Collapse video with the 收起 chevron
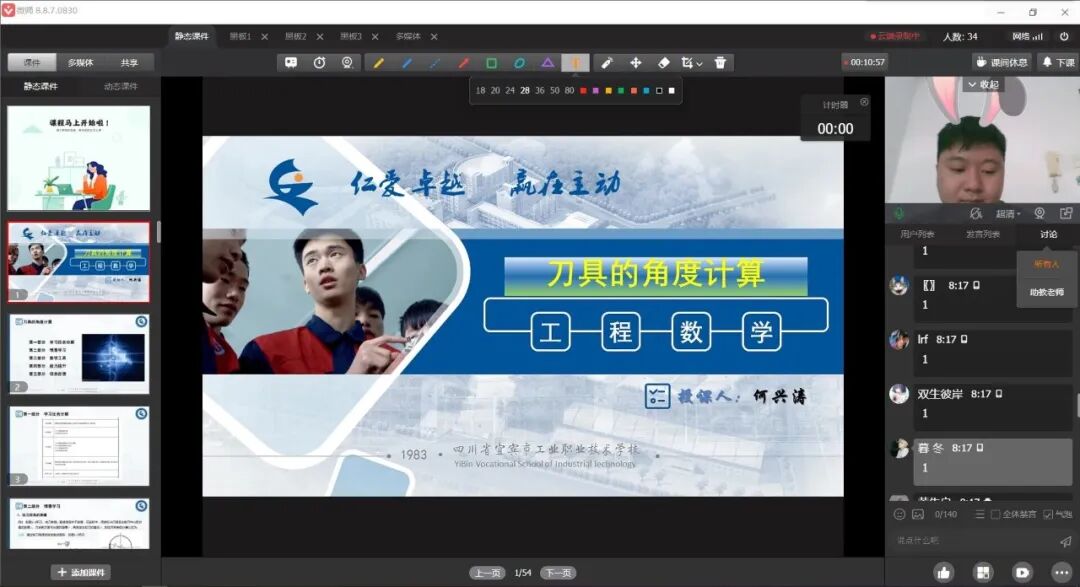 984,84
